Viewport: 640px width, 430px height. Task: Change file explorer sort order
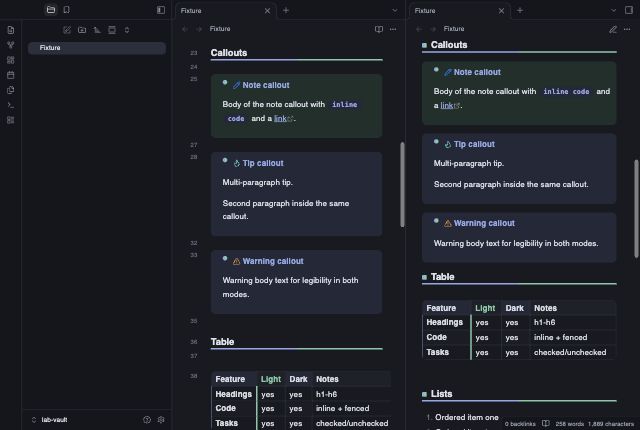click(x=97, y=30)
